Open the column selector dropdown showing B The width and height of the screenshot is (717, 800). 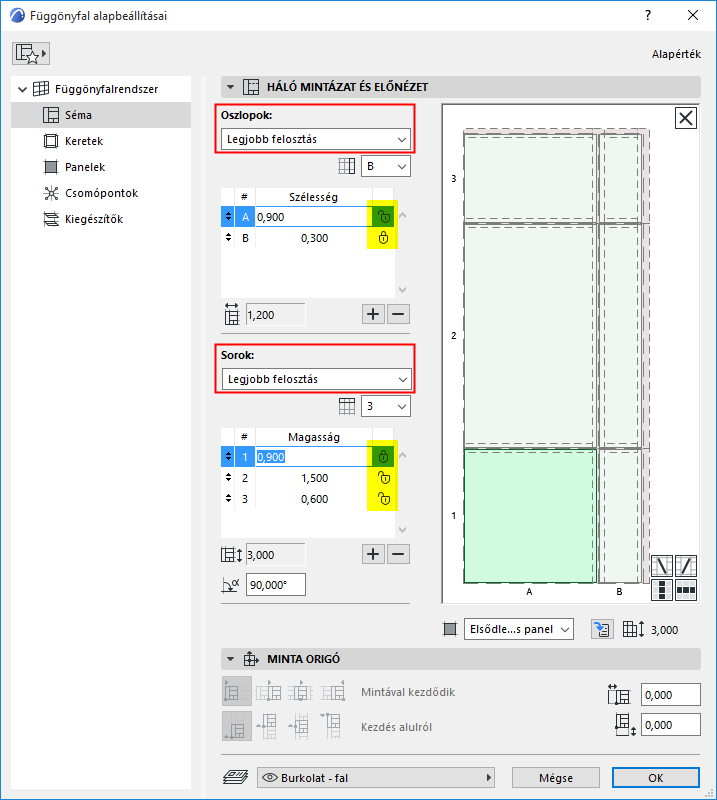point(386,166)
